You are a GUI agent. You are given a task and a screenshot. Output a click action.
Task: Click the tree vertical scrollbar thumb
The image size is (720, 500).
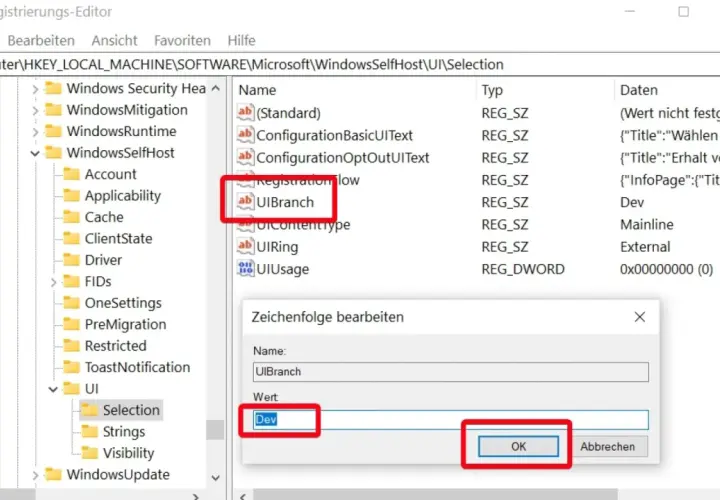215,430
